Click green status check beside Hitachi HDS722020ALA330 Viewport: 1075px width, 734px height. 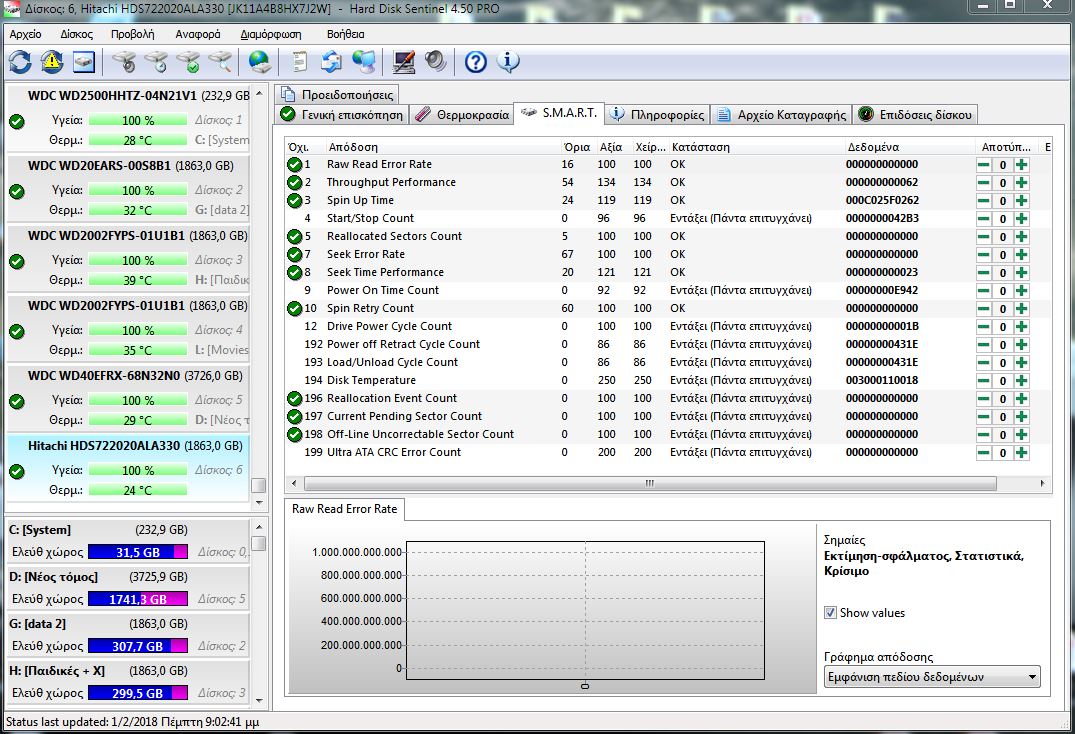[17, 472]
